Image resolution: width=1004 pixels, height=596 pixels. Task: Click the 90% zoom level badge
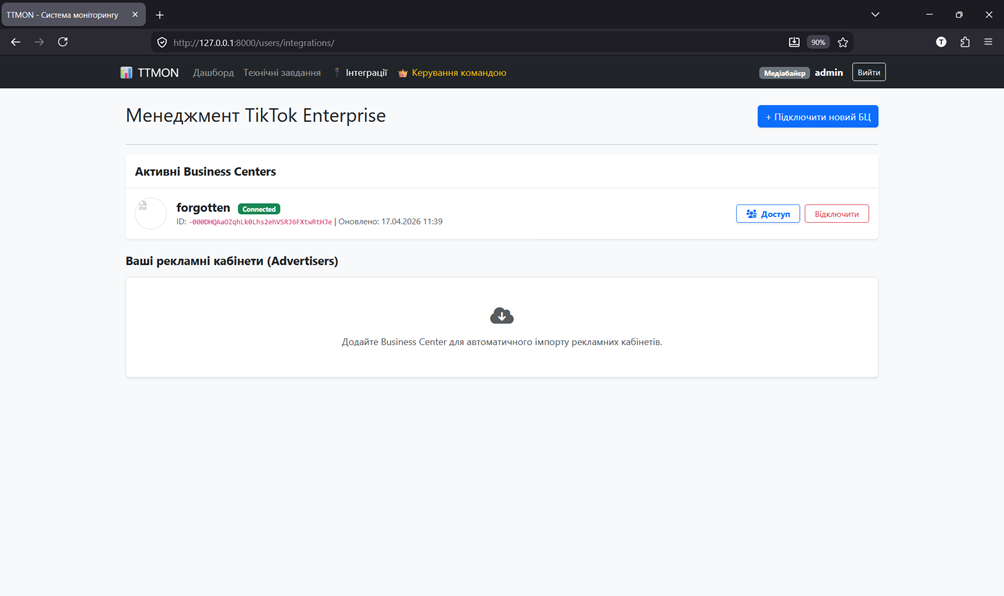point(818,42)
